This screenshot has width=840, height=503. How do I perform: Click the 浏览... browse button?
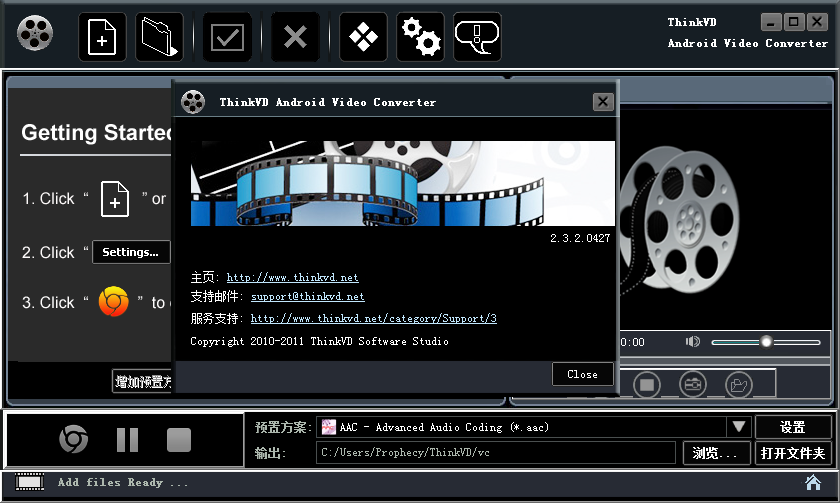click(x=716, y=453)
